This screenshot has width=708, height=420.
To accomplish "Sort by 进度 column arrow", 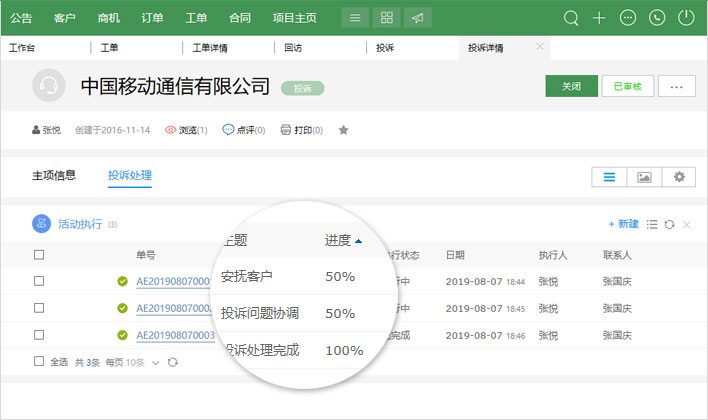I will 359,241.
